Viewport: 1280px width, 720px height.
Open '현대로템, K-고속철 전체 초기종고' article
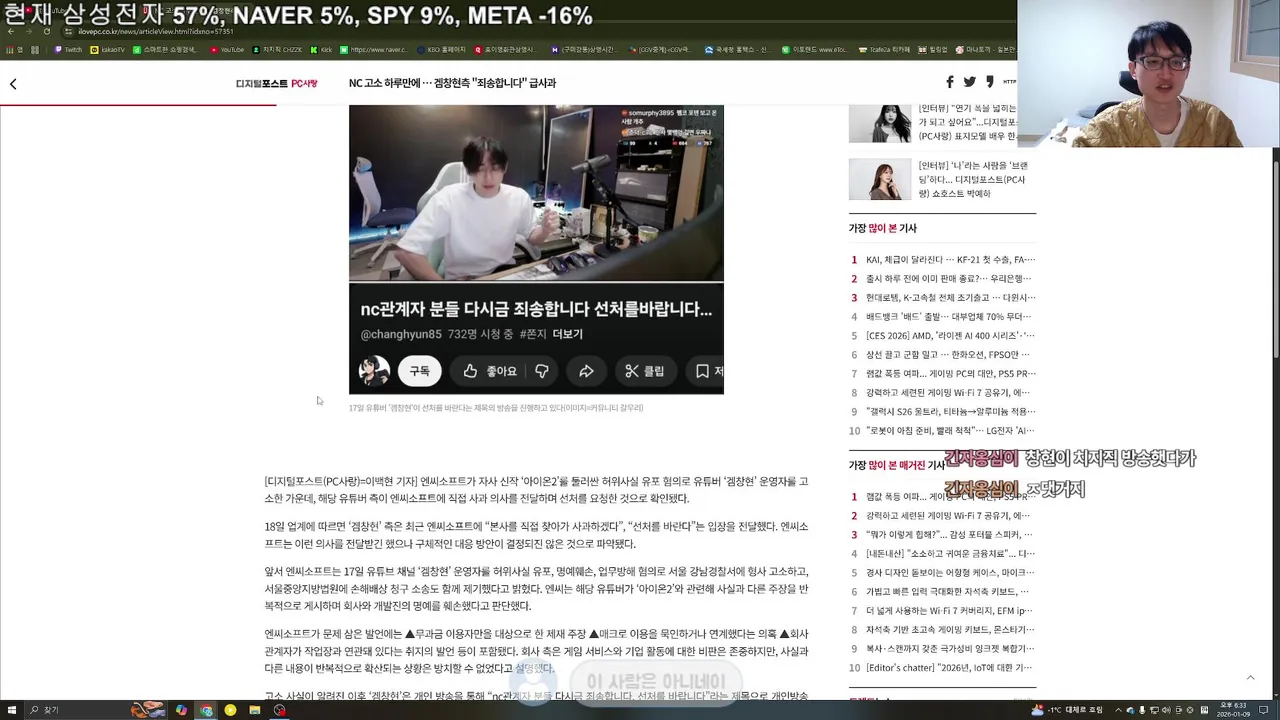950,298
